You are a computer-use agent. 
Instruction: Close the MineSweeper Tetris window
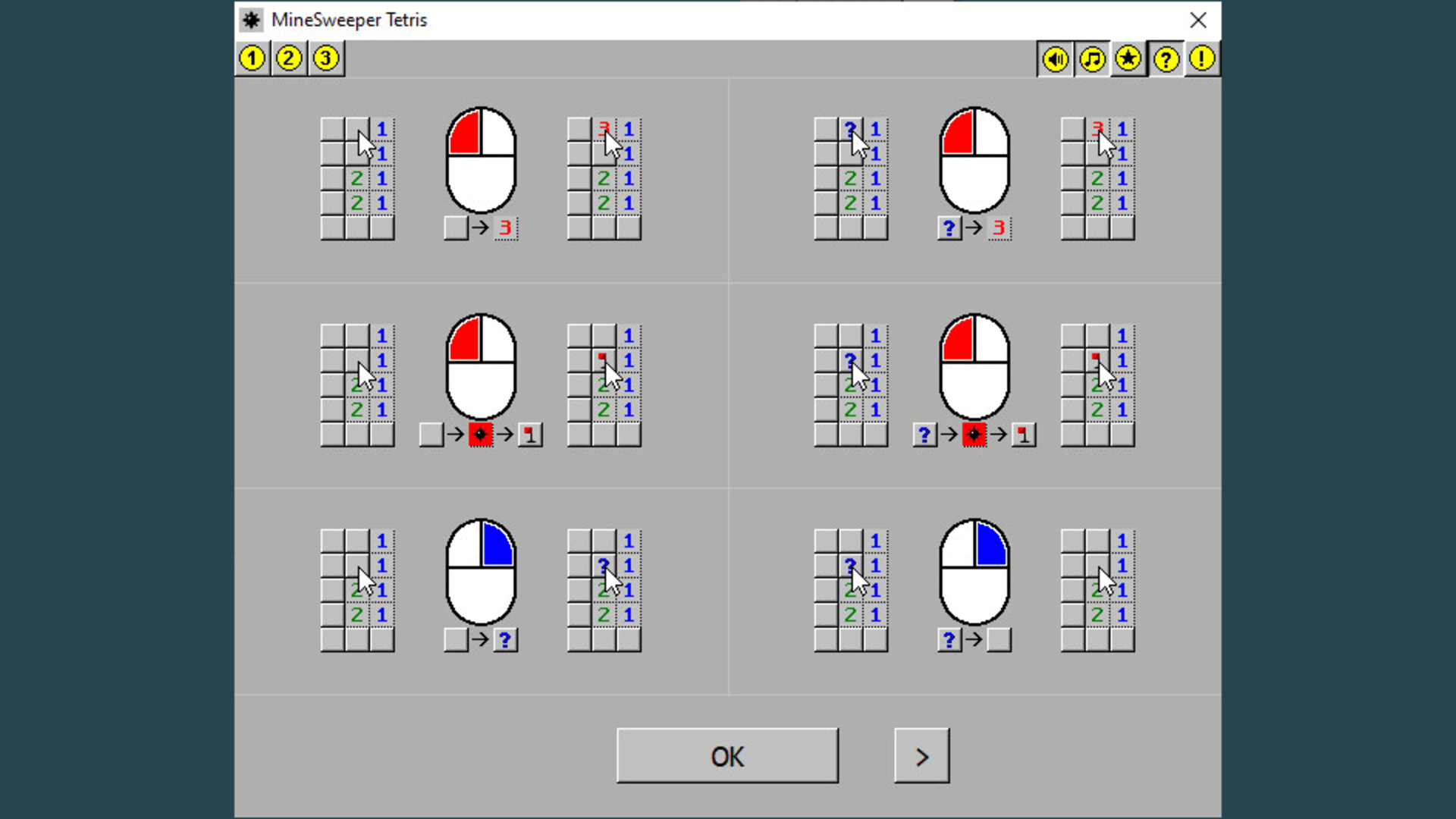point(1198,20)
